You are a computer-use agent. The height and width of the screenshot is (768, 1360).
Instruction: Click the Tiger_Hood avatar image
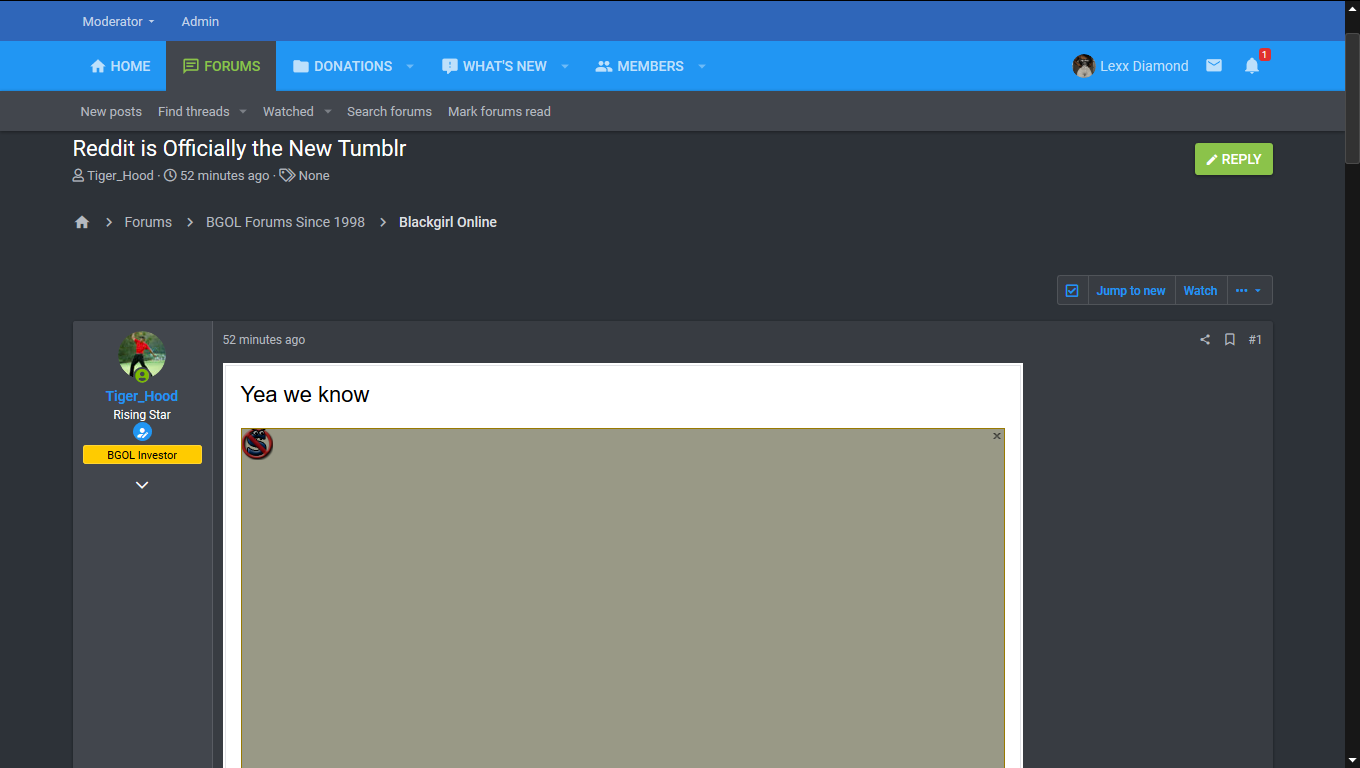tap(142, 355)
